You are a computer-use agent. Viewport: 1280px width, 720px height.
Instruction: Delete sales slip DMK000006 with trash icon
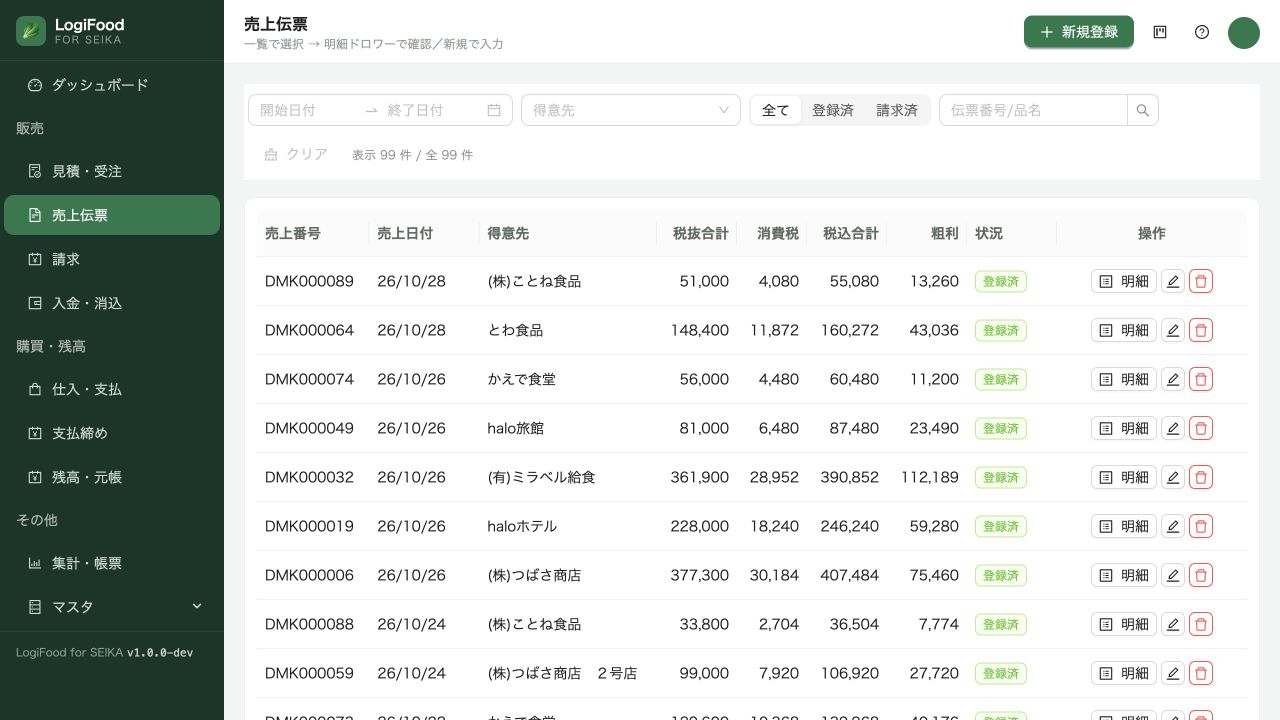pyautogui.click(x=1201, y=576)
